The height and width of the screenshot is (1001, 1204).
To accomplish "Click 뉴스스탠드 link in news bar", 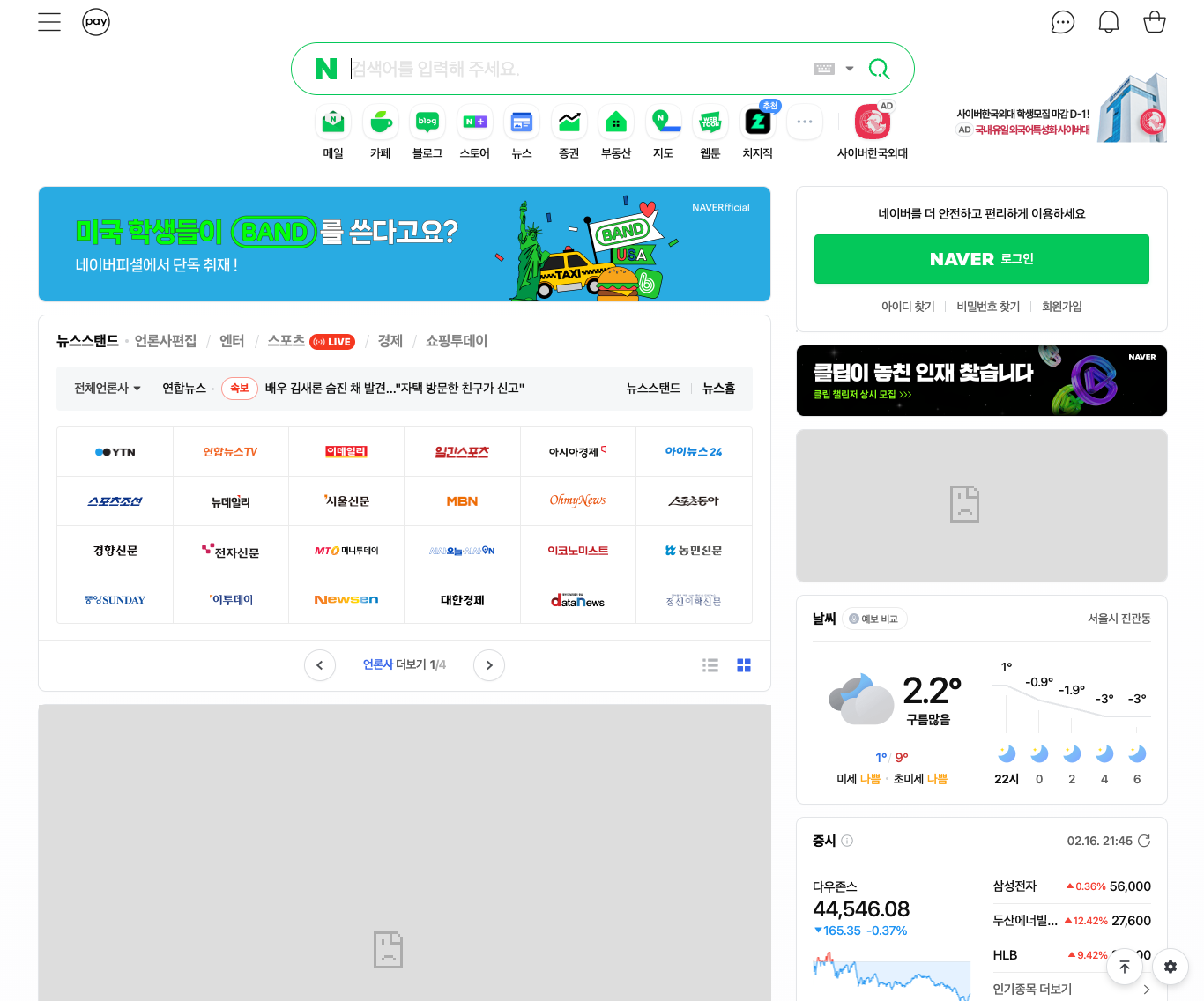I will tap(653, 389).
